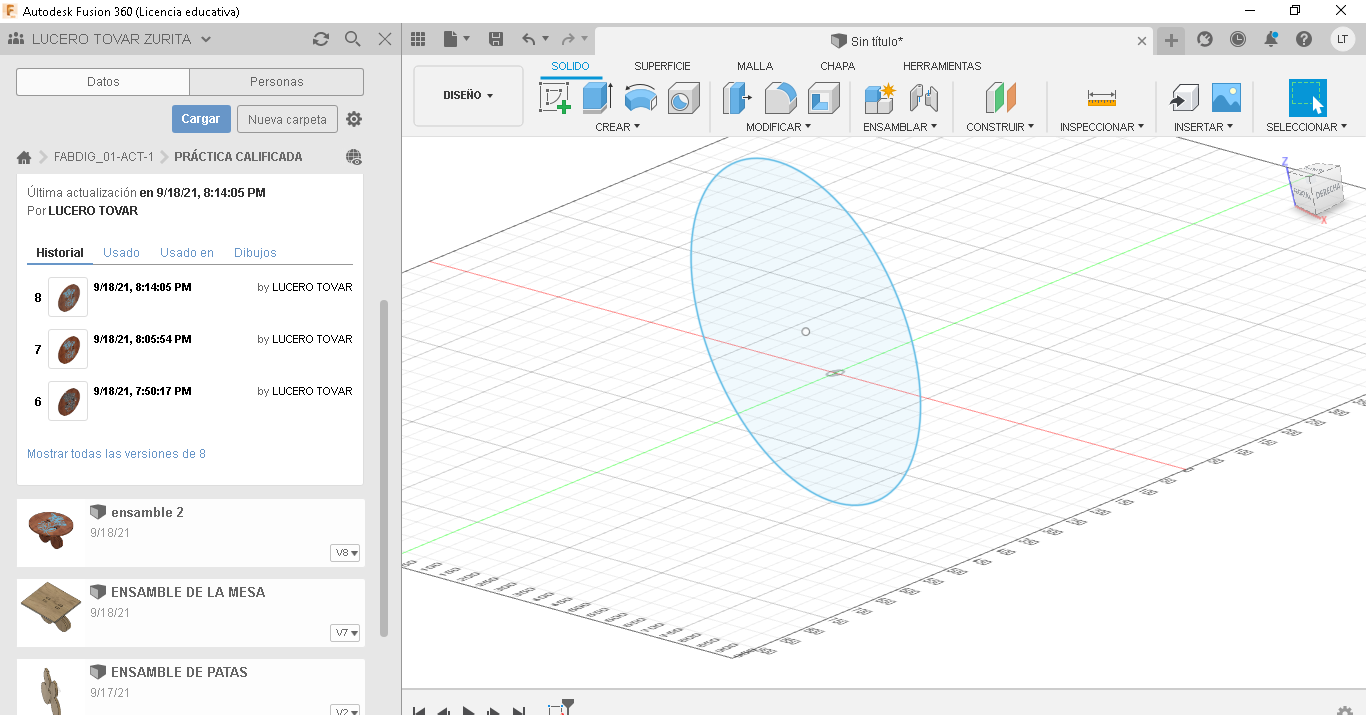Open the DISEÑO workspace dropdown
This screenshot has width=1366, height=715.
(468, 96)
